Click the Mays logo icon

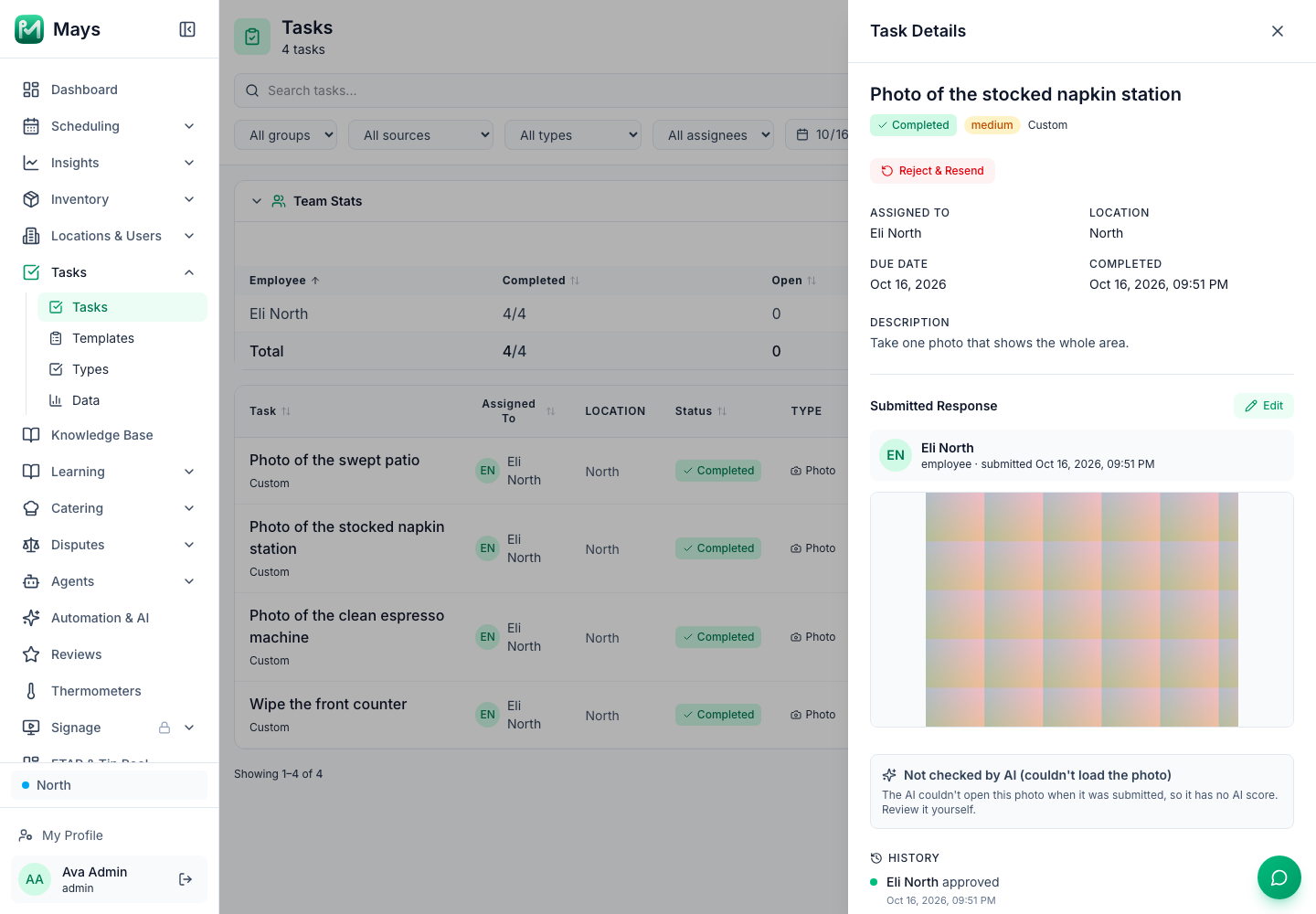tap(29, 29)
